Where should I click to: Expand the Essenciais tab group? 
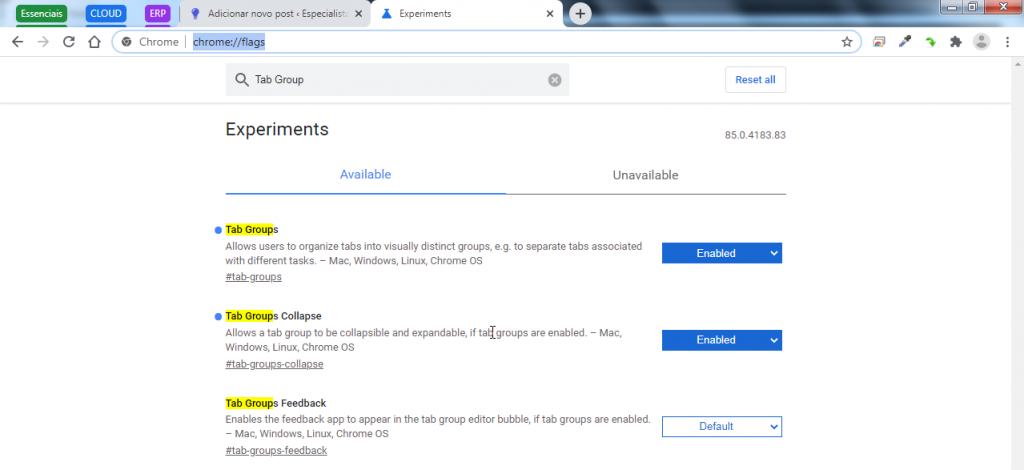tap(41, 14)
